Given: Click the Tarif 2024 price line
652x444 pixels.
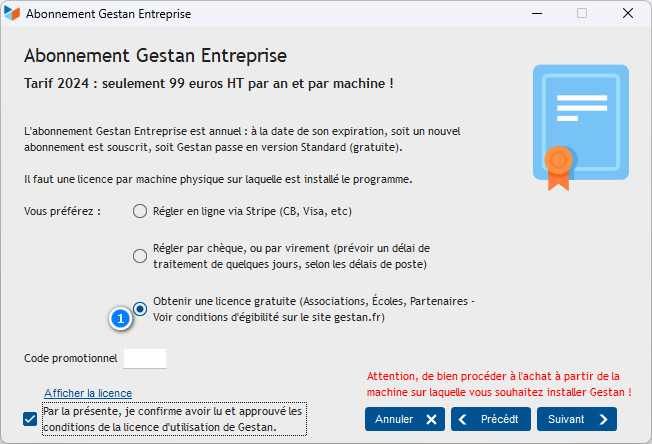Looking at the screenshot, I should pos(208,82).
